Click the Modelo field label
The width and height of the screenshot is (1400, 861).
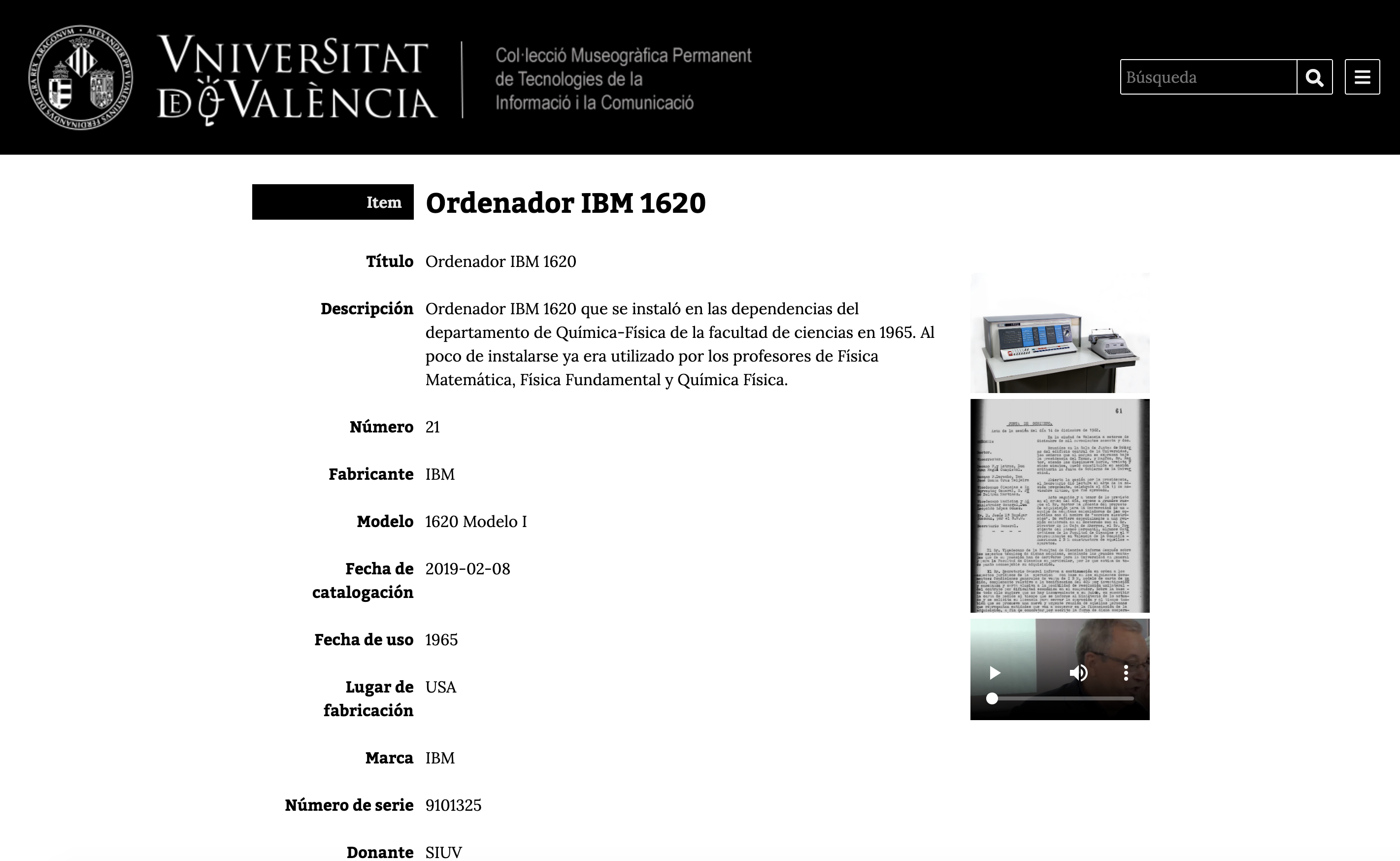click(385, 522)
